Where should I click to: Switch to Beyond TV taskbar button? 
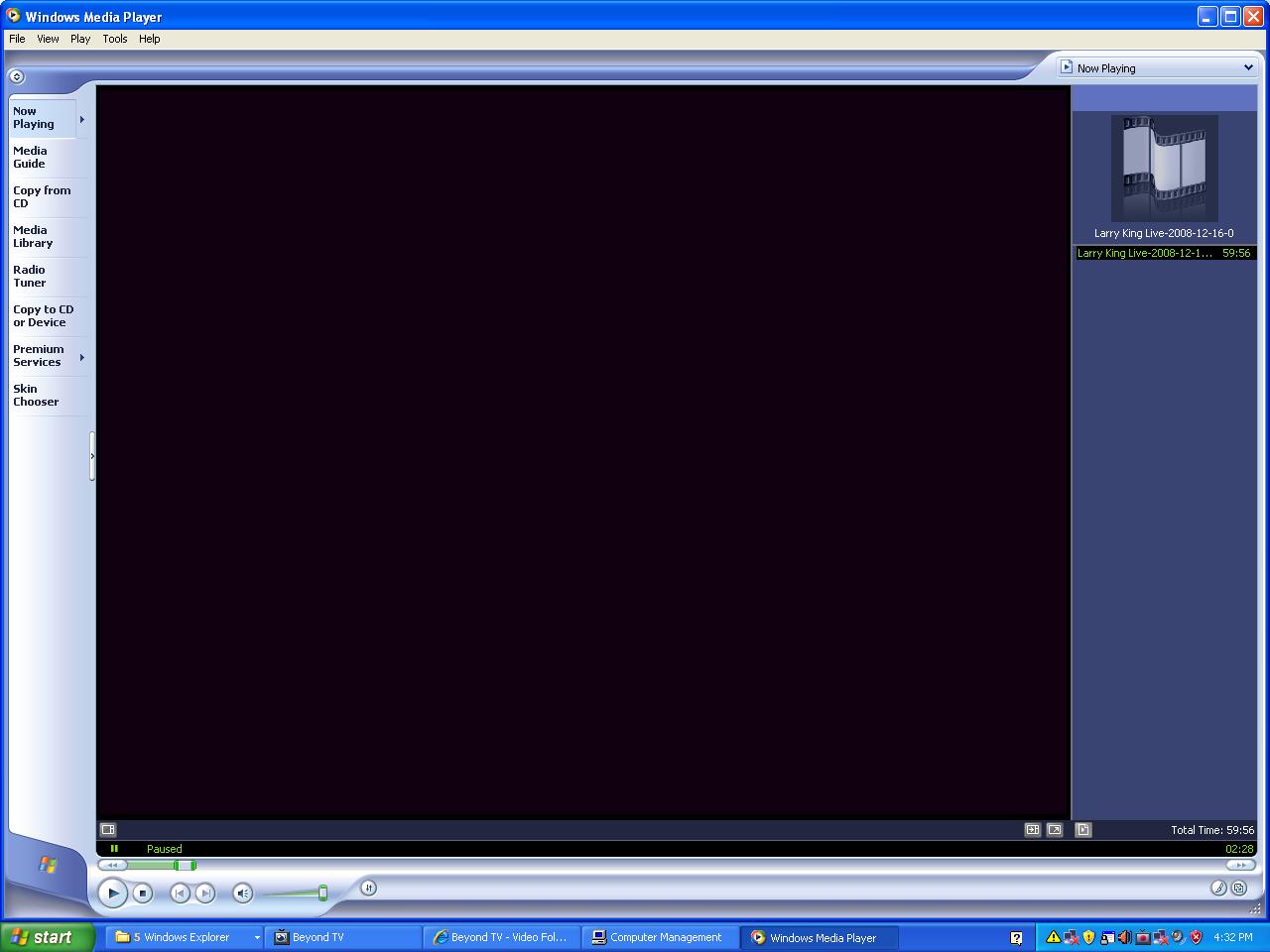click(x=343, y=937)
